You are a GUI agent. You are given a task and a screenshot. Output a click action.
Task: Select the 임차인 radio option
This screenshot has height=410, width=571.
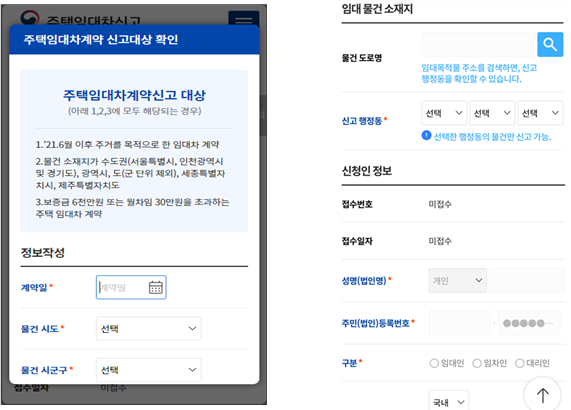coord(477,363)
